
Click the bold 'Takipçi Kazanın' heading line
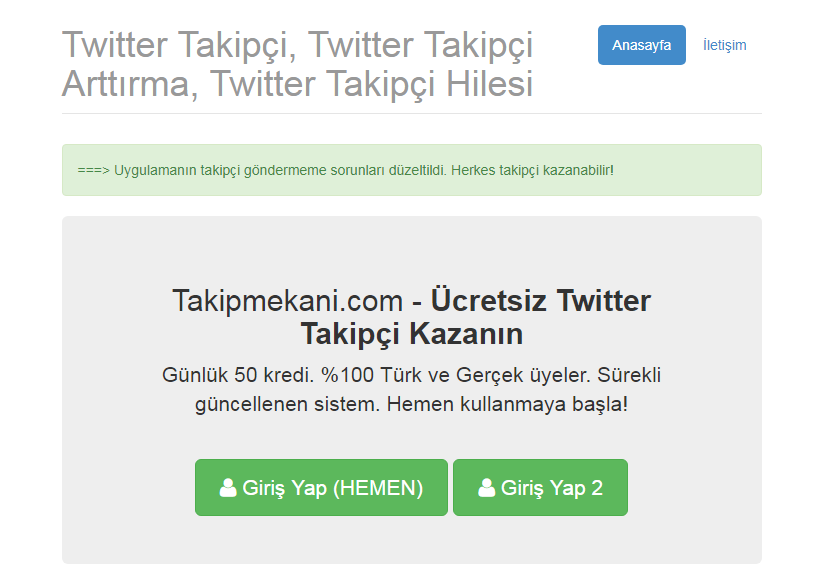[x=412, y=334]
